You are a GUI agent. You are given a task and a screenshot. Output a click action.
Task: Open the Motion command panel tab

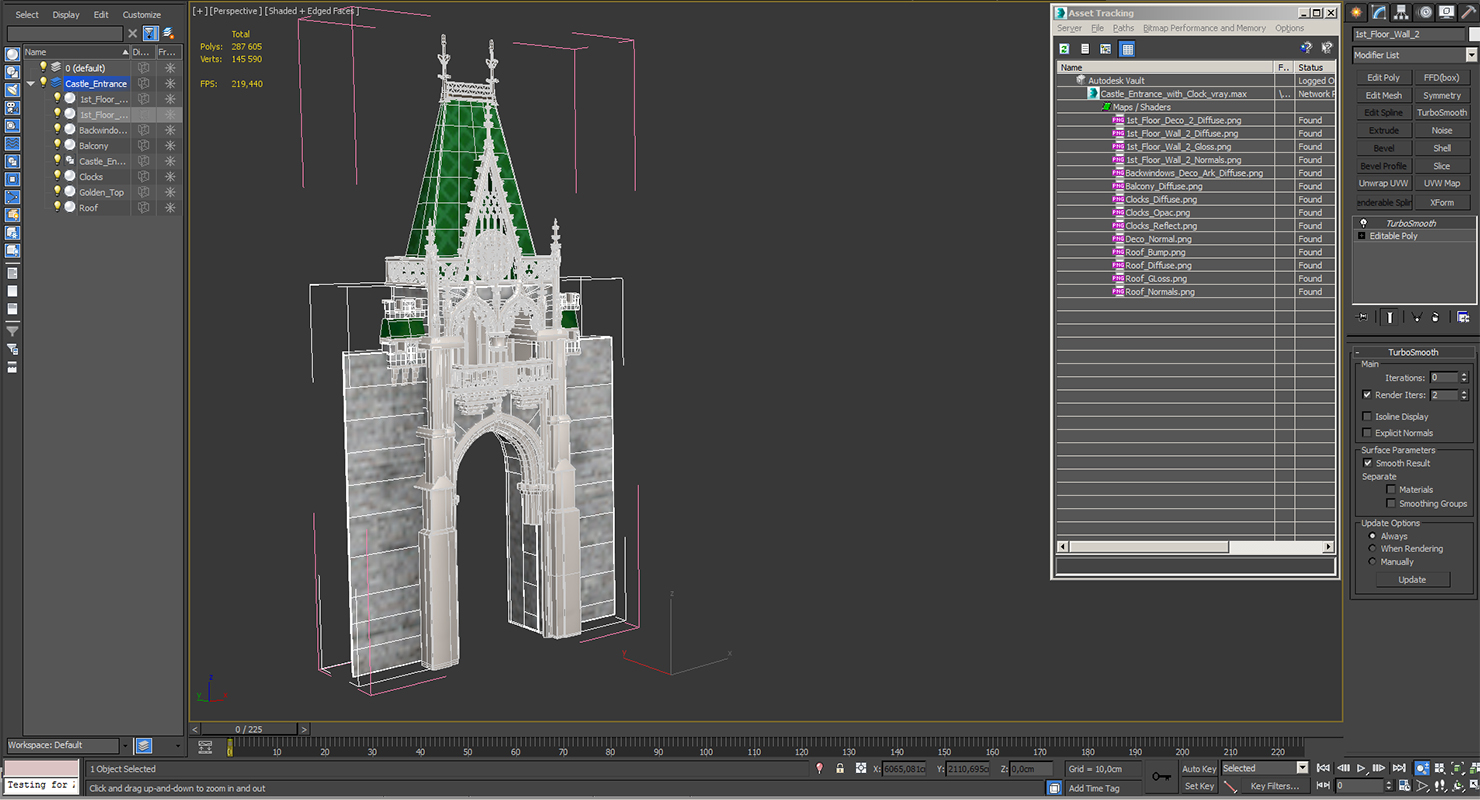click(1425, 13)
